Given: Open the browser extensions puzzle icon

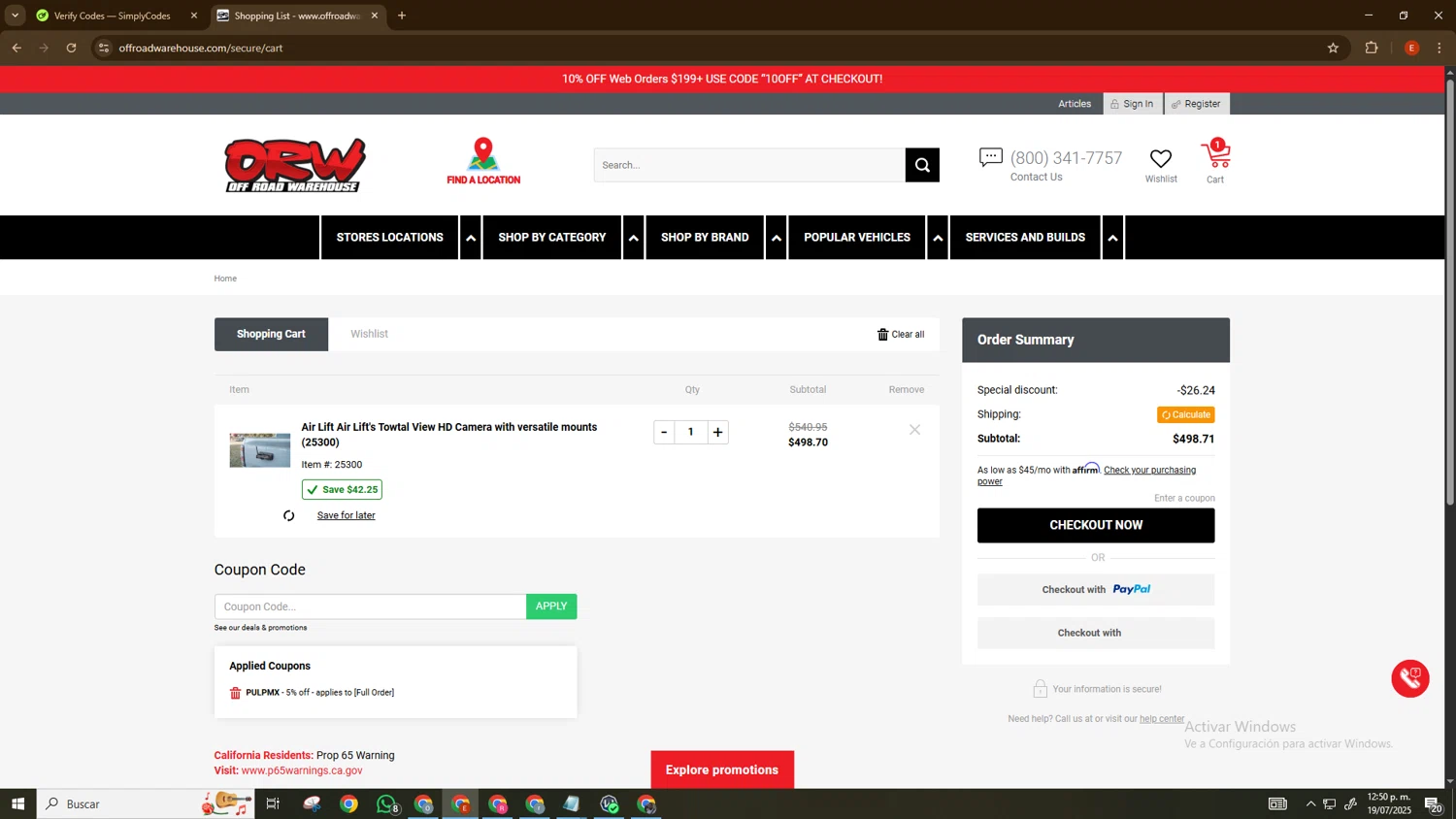Looking at the screenshot, I should click(x=1372, y=48).
